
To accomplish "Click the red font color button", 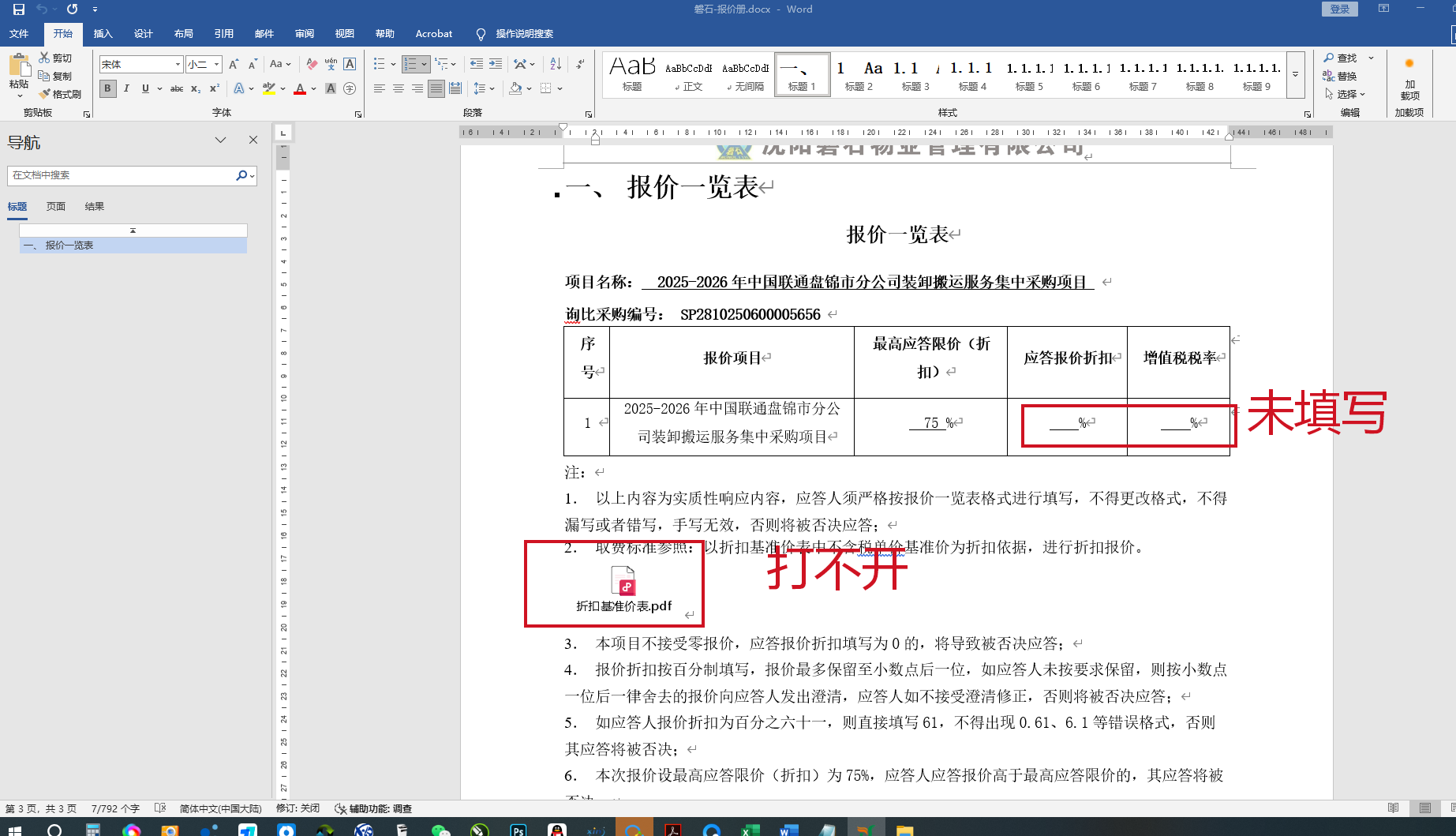I will point(300,88).
